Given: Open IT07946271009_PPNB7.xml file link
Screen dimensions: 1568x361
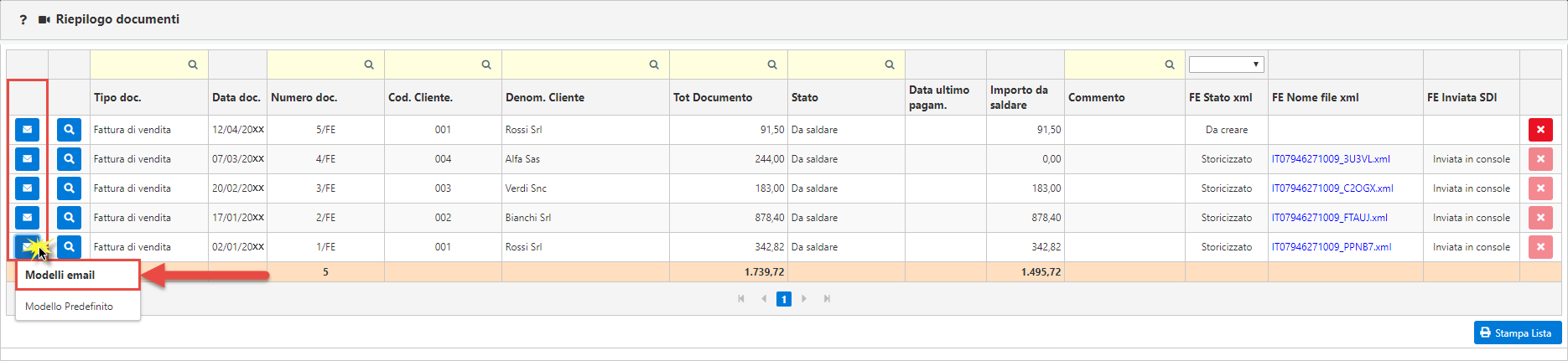Looking at the screenshot, I should pyautogui.click(x=1332, y=247).
